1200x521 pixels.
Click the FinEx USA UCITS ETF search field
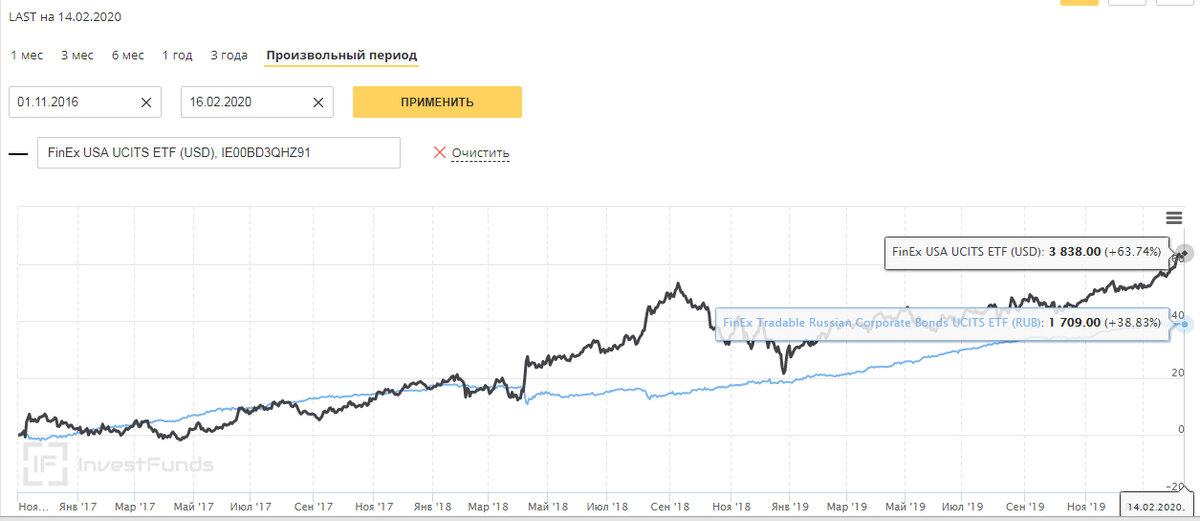tap(218, 153)
